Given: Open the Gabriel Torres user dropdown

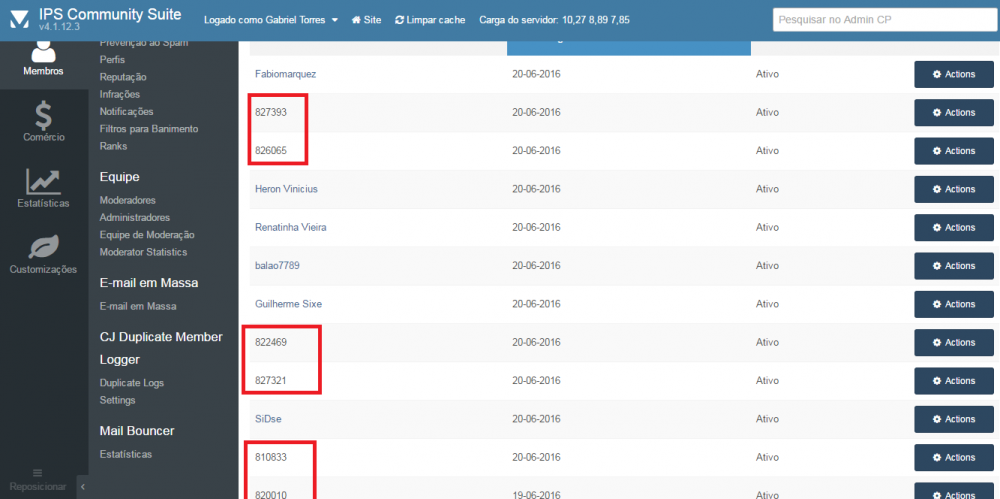Looking at the screenshot, I should point(333,20).
